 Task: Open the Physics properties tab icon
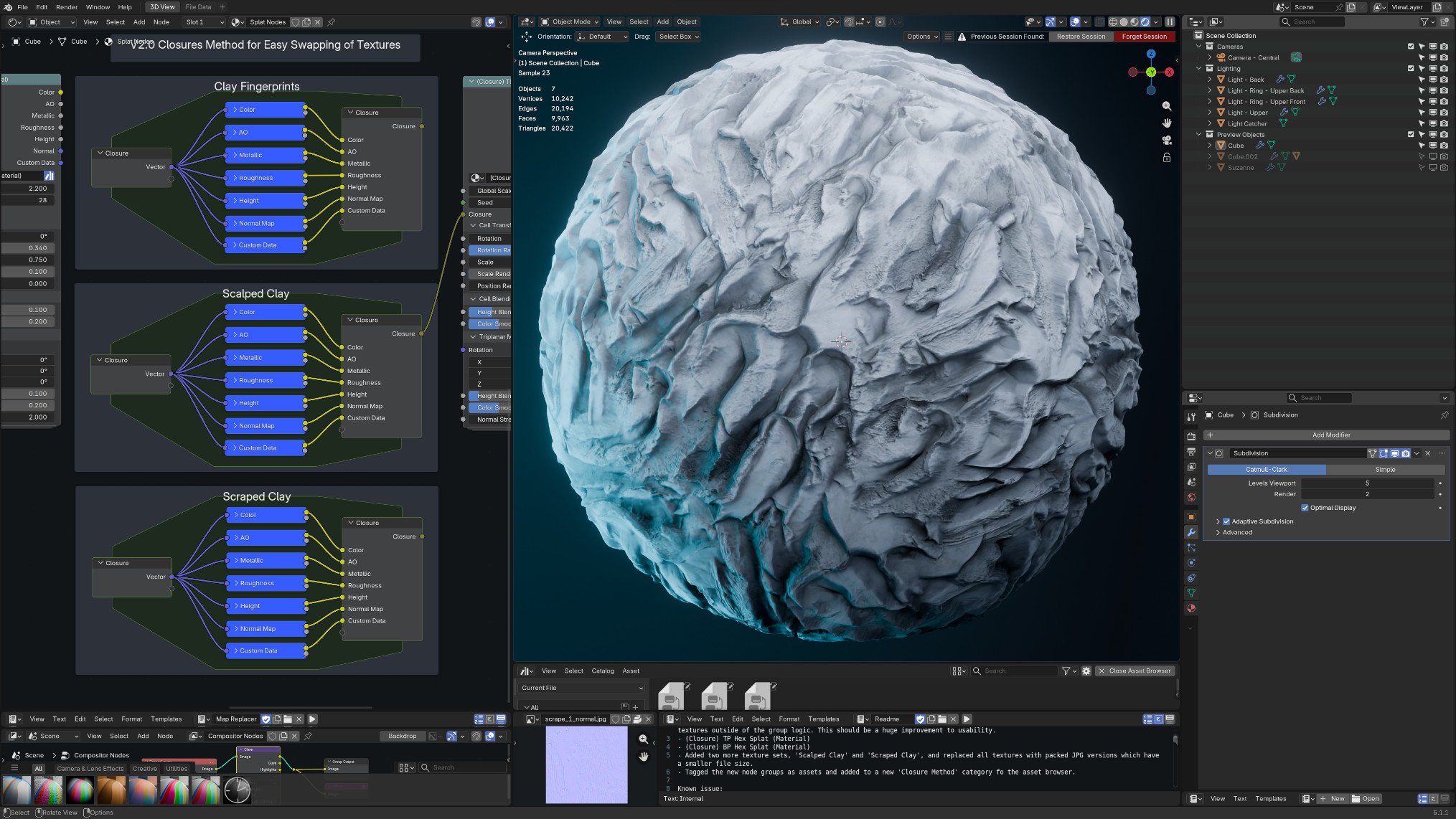[1191, 563]
